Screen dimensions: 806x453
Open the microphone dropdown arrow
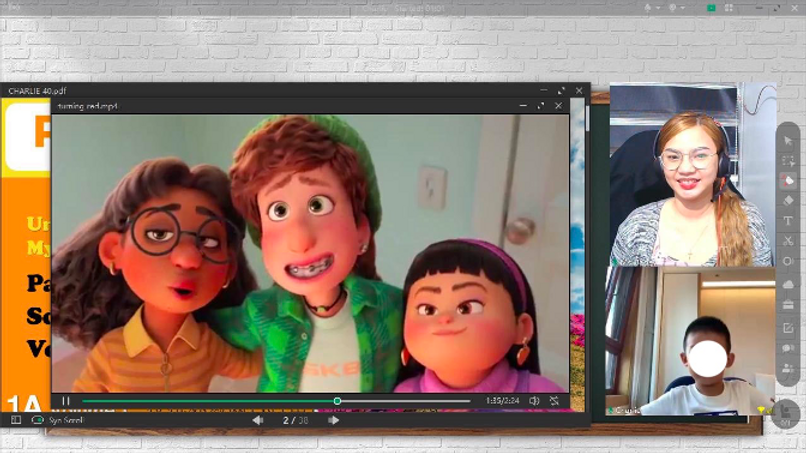(659, 8)
